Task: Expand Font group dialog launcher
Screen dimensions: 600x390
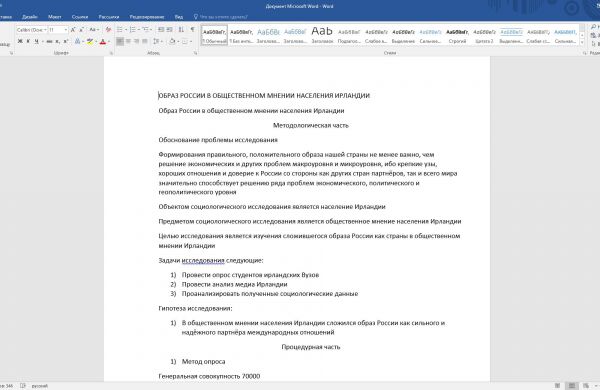Action: (x=111, y=53)
